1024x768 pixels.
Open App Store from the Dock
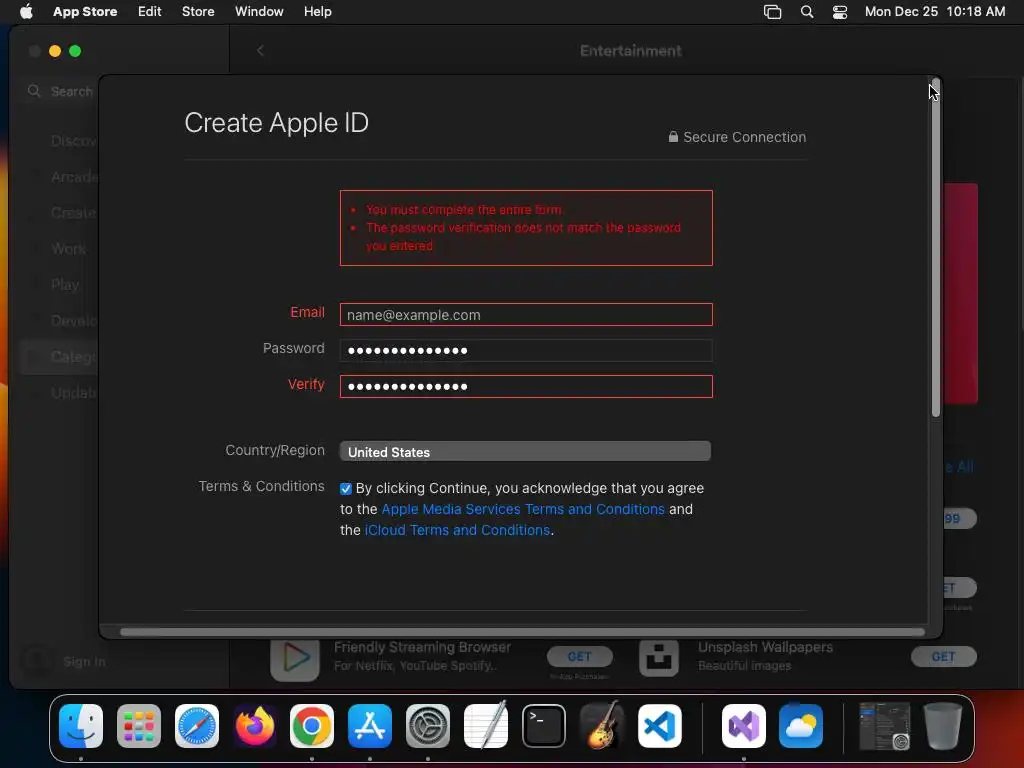370,726
